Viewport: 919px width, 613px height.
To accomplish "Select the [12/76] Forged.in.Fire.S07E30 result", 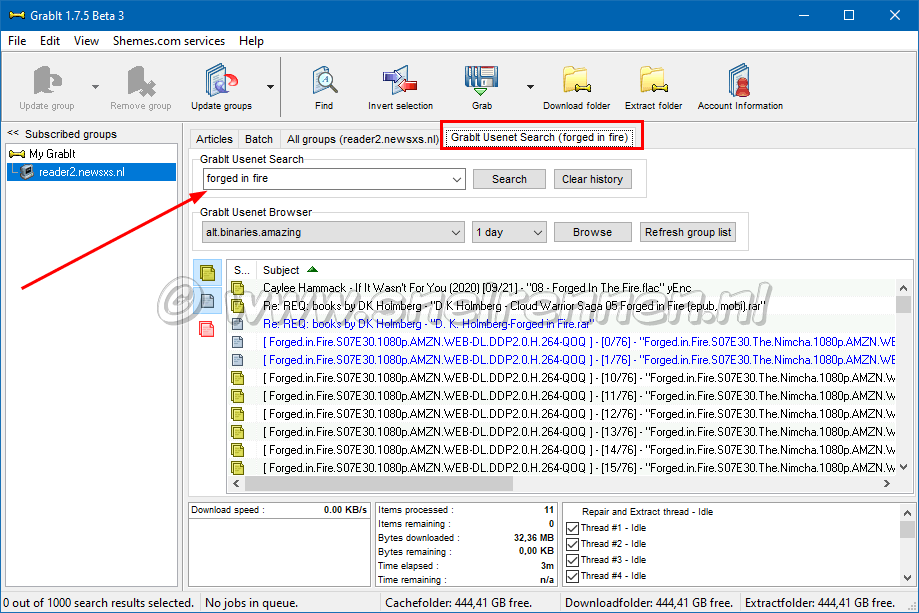I will (x=579, y=414).
